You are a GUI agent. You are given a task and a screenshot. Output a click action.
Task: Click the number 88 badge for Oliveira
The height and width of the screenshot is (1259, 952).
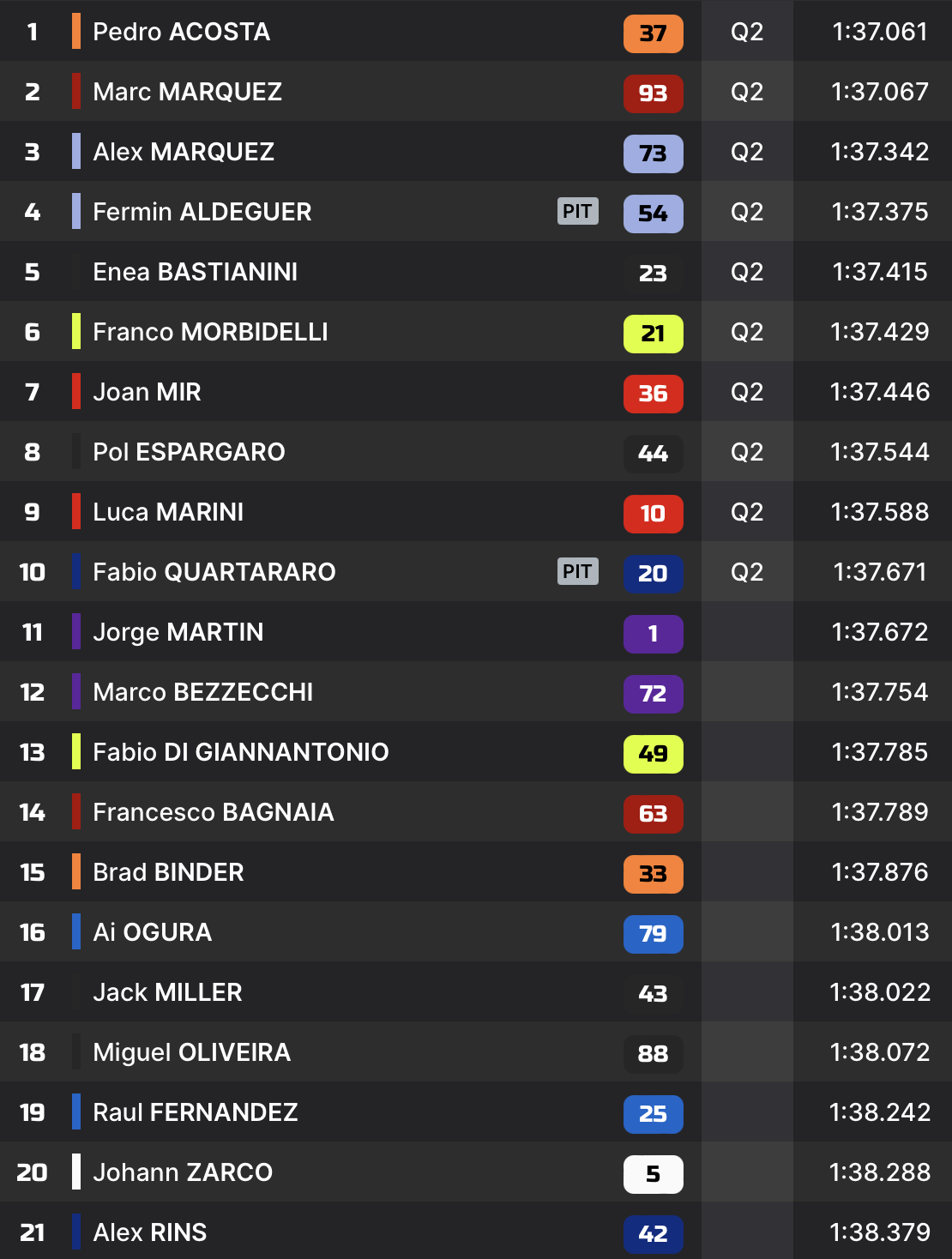click(x=653, y=1054)
